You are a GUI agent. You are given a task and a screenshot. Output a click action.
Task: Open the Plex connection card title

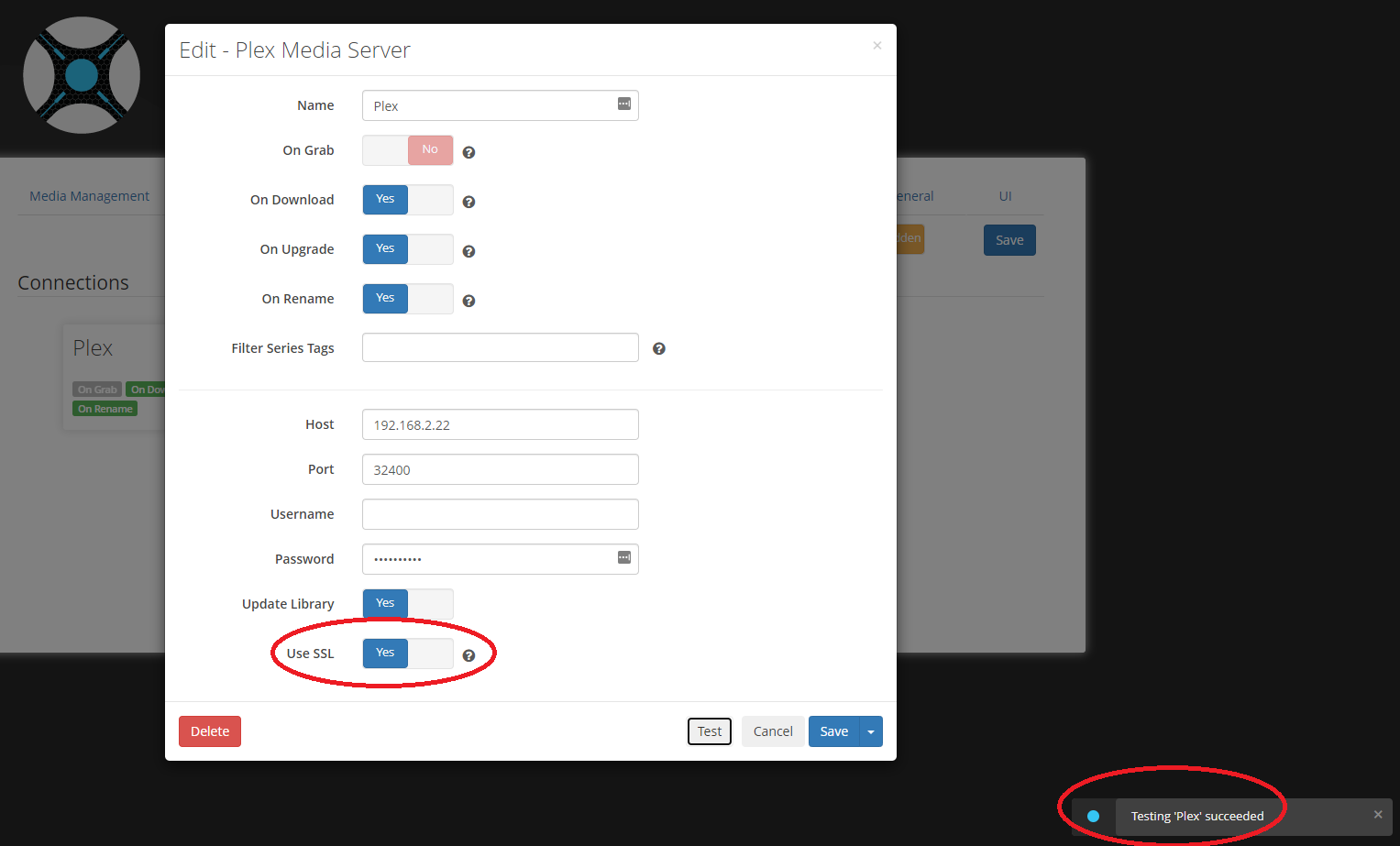coord(93,348)
